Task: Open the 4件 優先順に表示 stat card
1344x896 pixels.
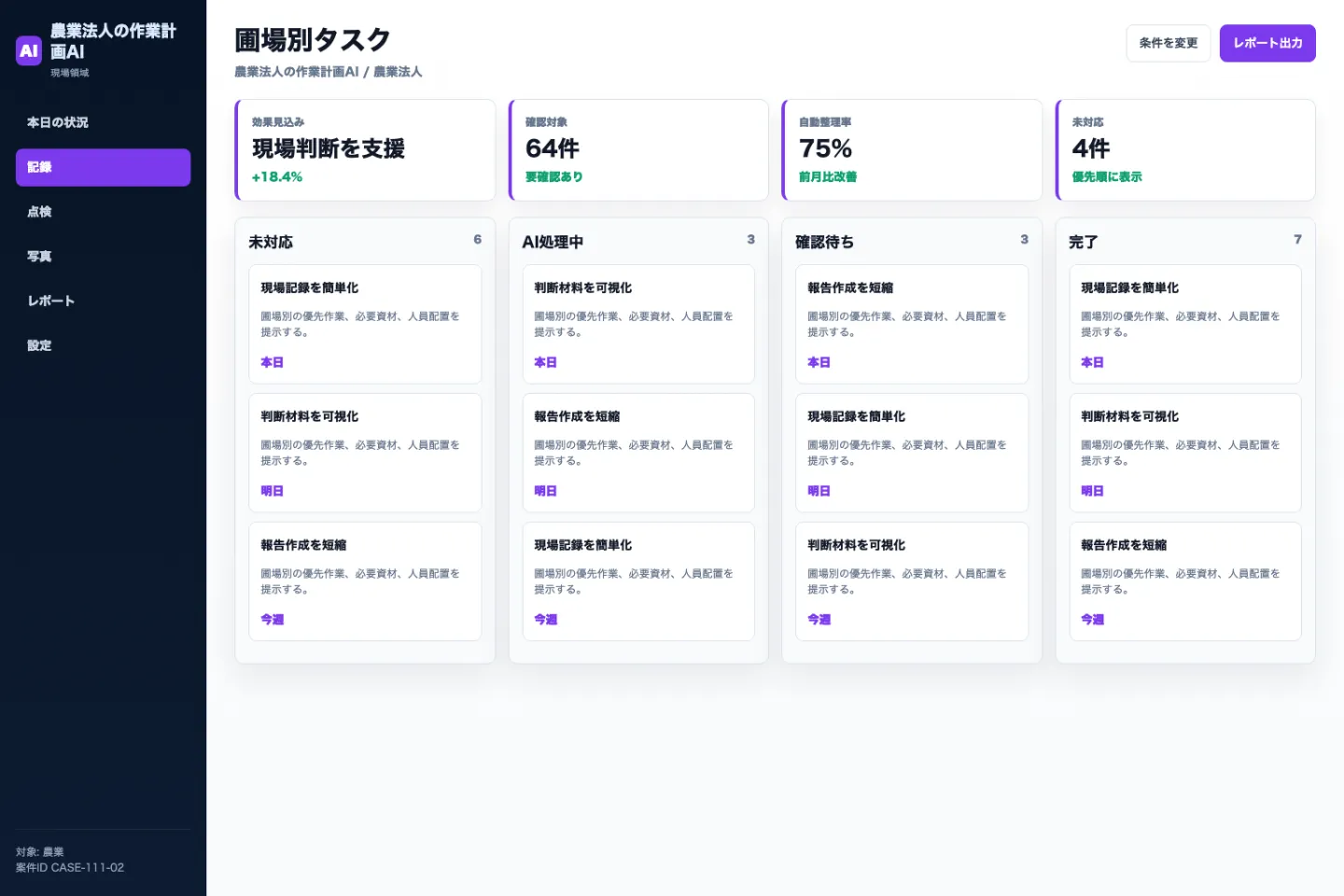Action: click(x=1185, y=150)
